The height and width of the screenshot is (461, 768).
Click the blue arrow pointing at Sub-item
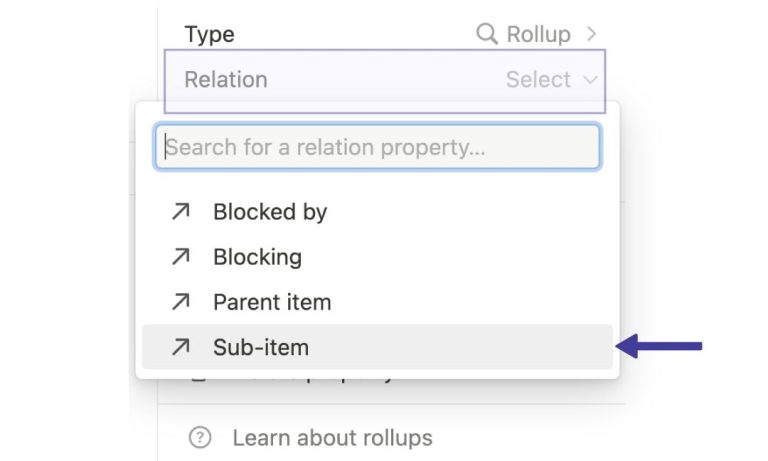tap(659, 346)
